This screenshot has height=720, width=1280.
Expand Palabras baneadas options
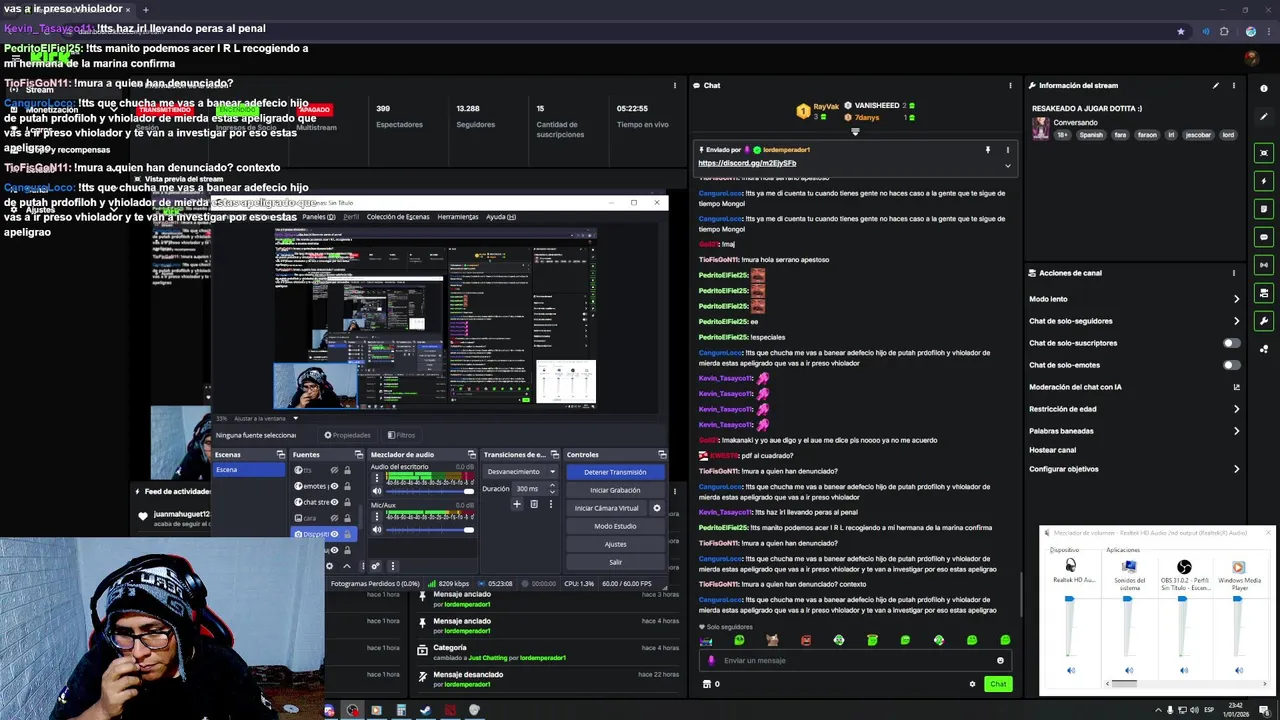[x=1236, y=431]
